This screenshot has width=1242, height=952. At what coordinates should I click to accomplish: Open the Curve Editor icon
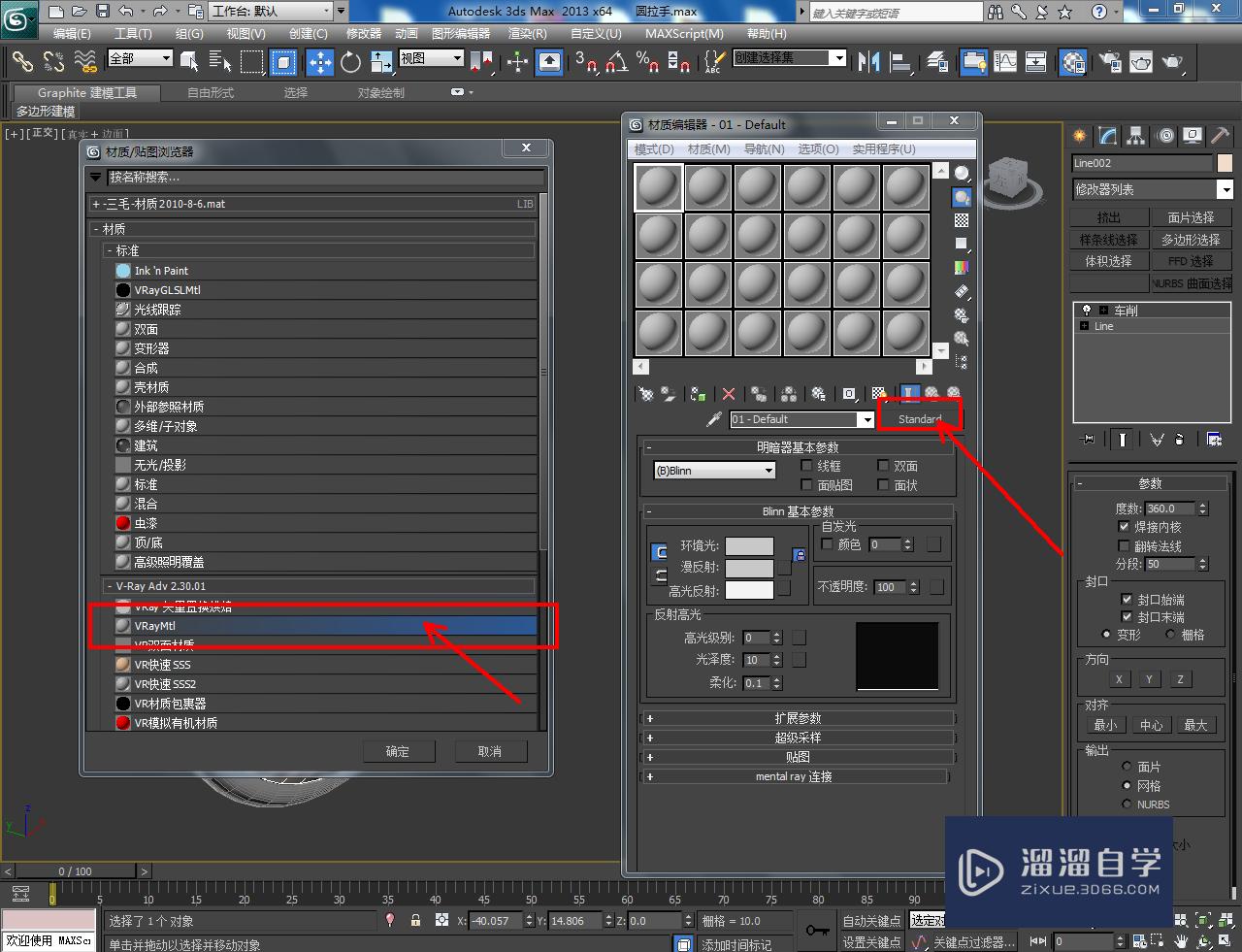click(1005, 62)
